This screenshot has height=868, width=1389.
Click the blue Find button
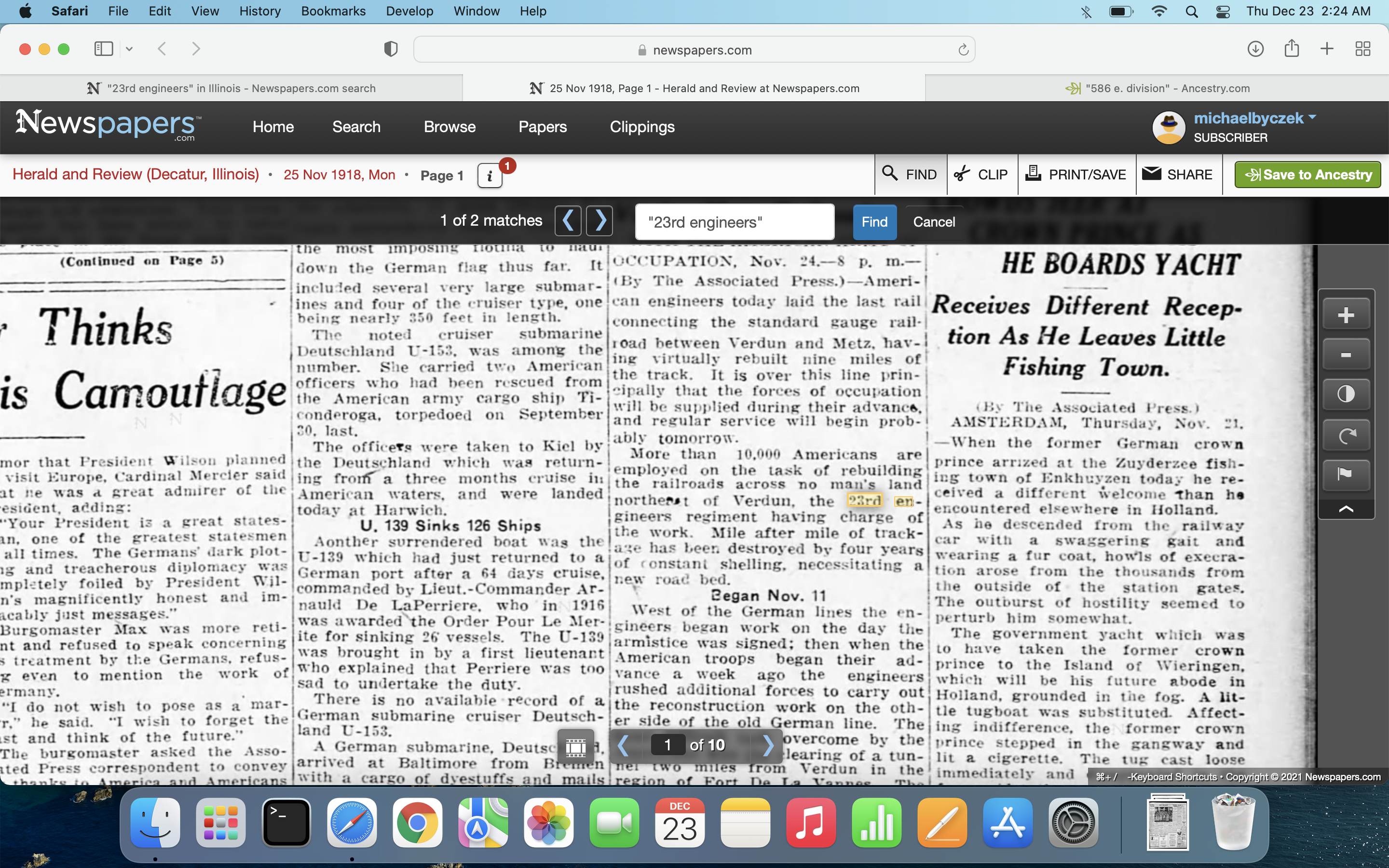click(874, 222)
